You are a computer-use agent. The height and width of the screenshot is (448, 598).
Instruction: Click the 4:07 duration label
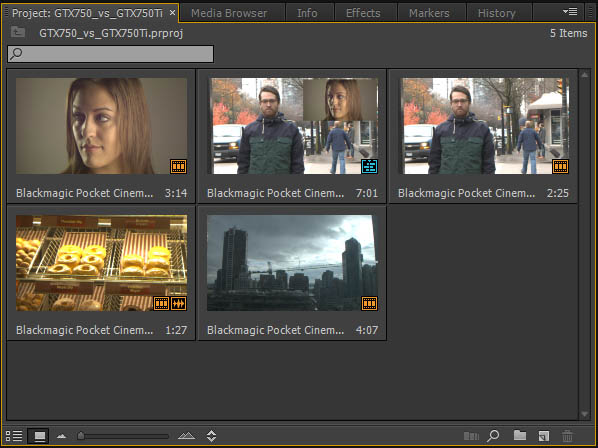pos(367,330)
